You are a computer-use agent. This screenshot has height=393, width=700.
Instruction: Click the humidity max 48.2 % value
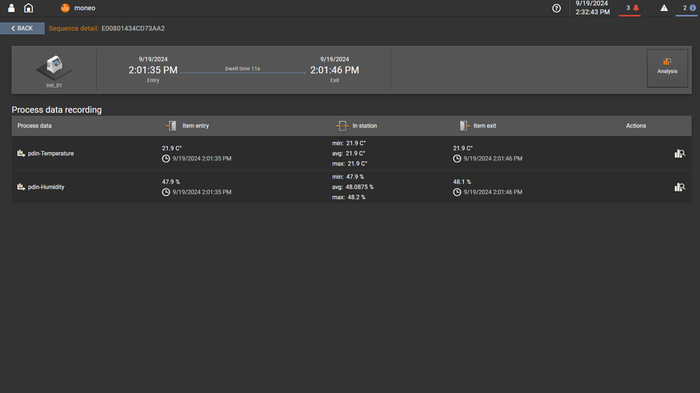tap(349, 197)
